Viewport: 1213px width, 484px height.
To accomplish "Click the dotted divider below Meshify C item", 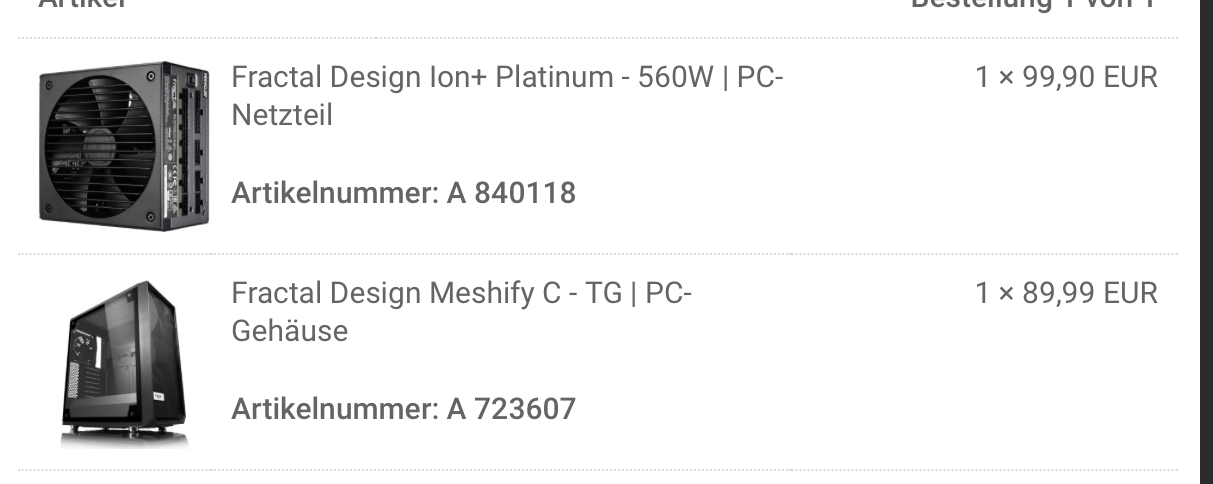I will [x=598, y=470].
